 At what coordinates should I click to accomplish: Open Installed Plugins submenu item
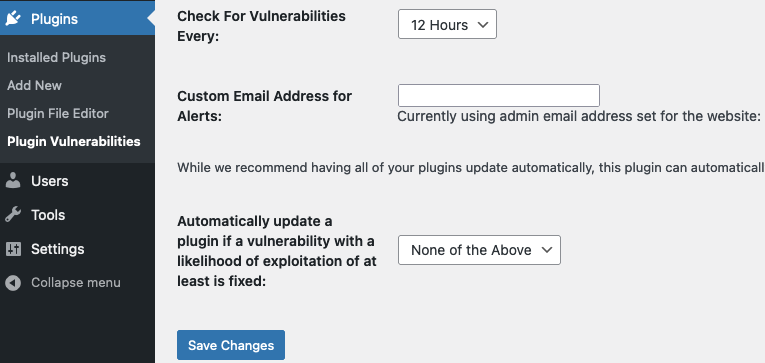point(57,58)
